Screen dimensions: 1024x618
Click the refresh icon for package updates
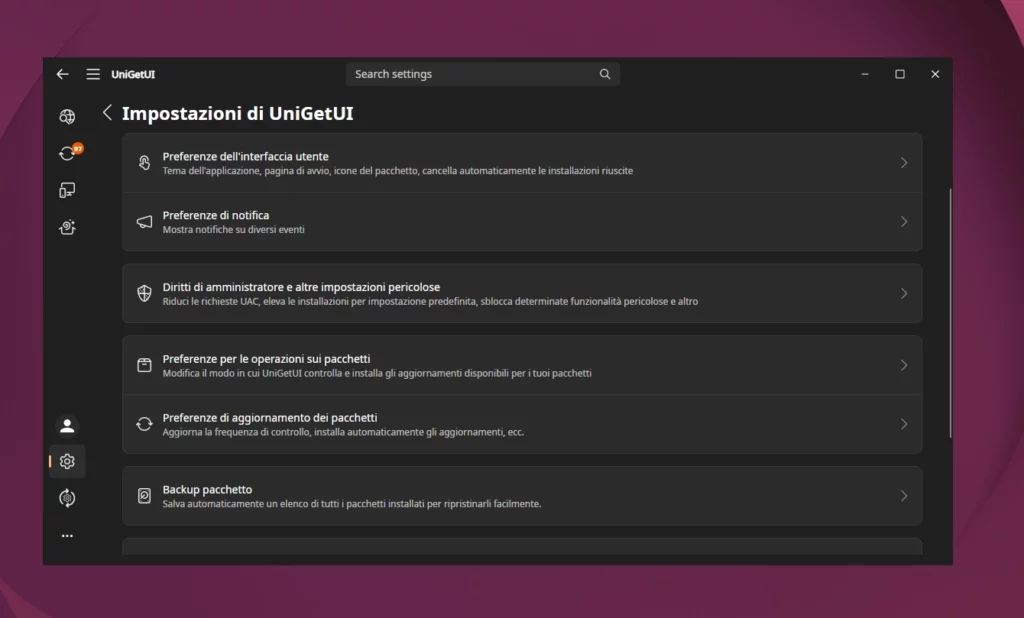[144, 424]
